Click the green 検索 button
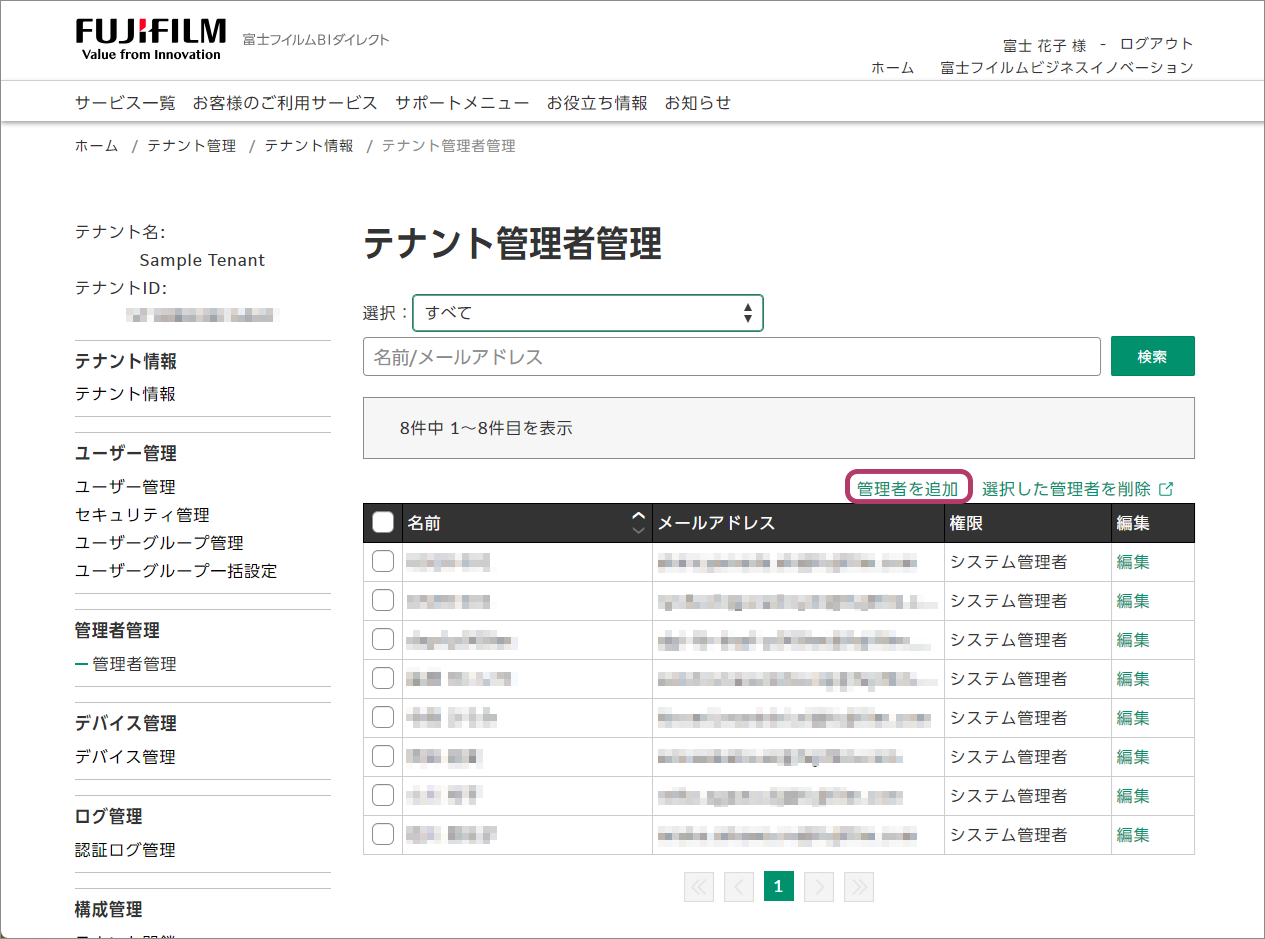Image resolution: width=1265 pixels, height=939 pixels. pyautogui.click(x=1153, y=356)
